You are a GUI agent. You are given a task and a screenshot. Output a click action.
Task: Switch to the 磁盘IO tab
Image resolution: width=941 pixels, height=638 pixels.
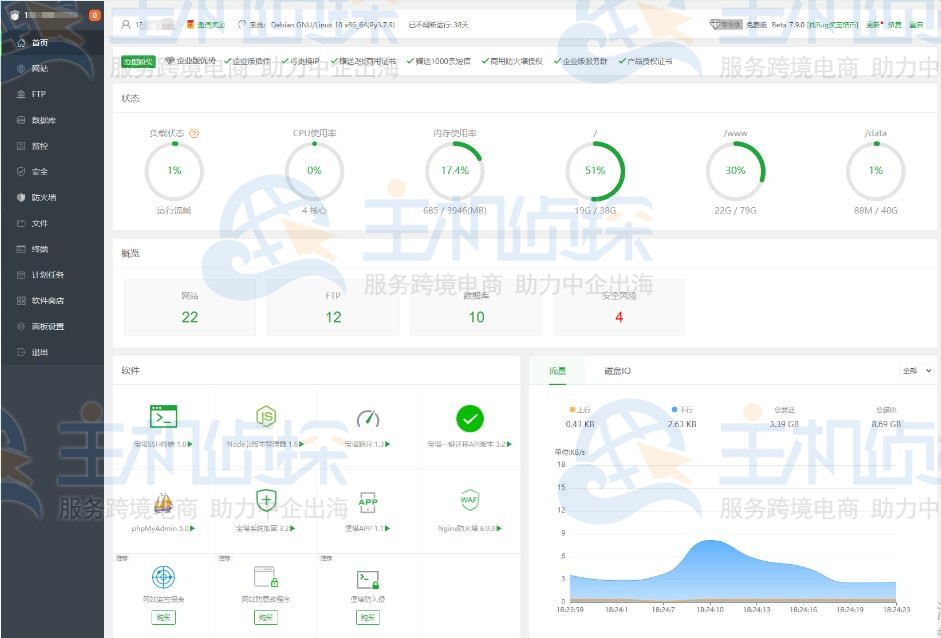pos(617,371)
